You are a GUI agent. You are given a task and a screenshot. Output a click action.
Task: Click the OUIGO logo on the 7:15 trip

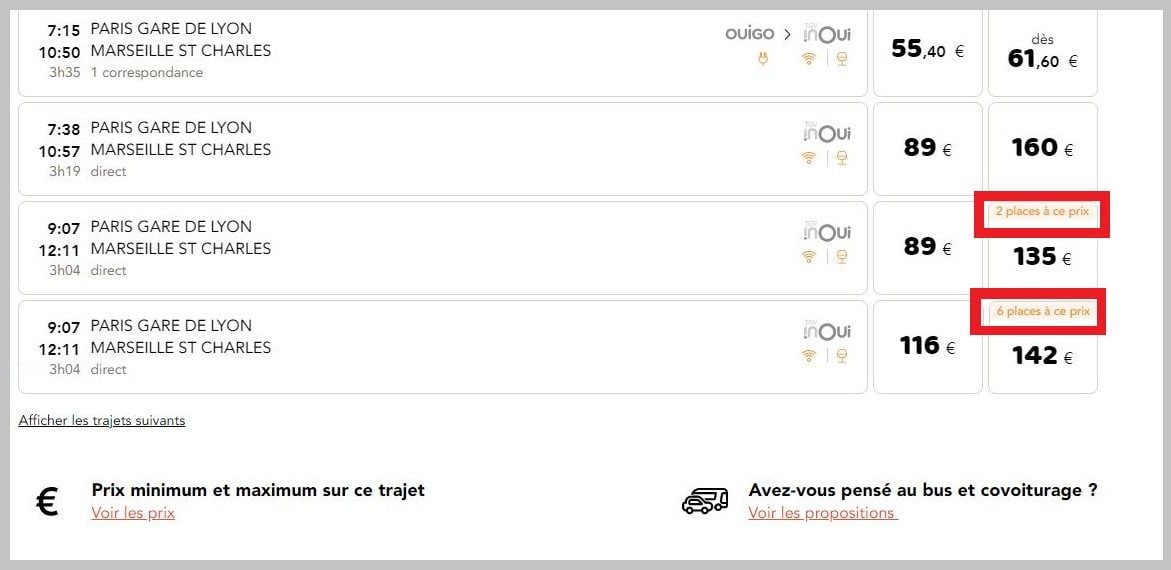[750, 34]
